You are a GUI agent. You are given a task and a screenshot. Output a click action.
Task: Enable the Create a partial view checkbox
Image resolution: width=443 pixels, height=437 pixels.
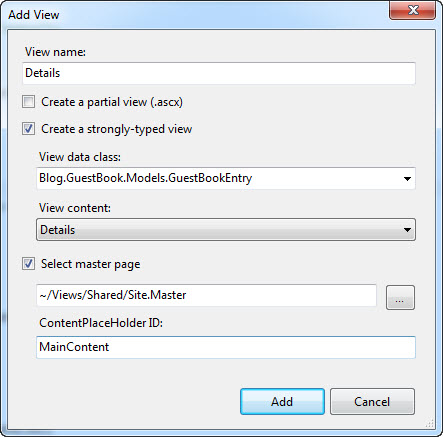[28, 102]
